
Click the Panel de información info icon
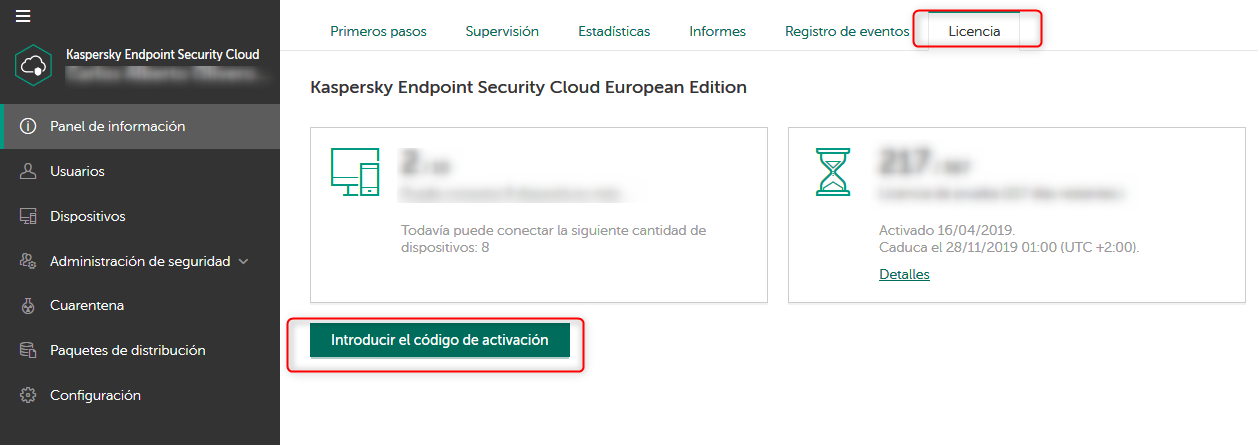pyautogui.click(x=28, y=127)
